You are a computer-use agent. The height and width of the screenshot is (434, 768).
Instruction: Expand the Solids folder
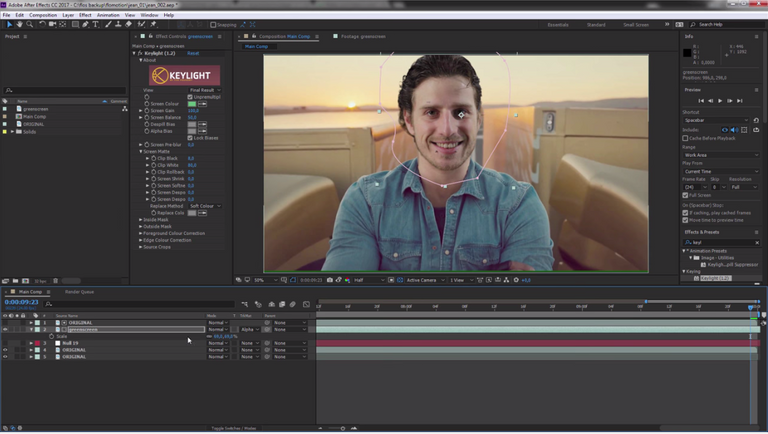tap(12, 132)
